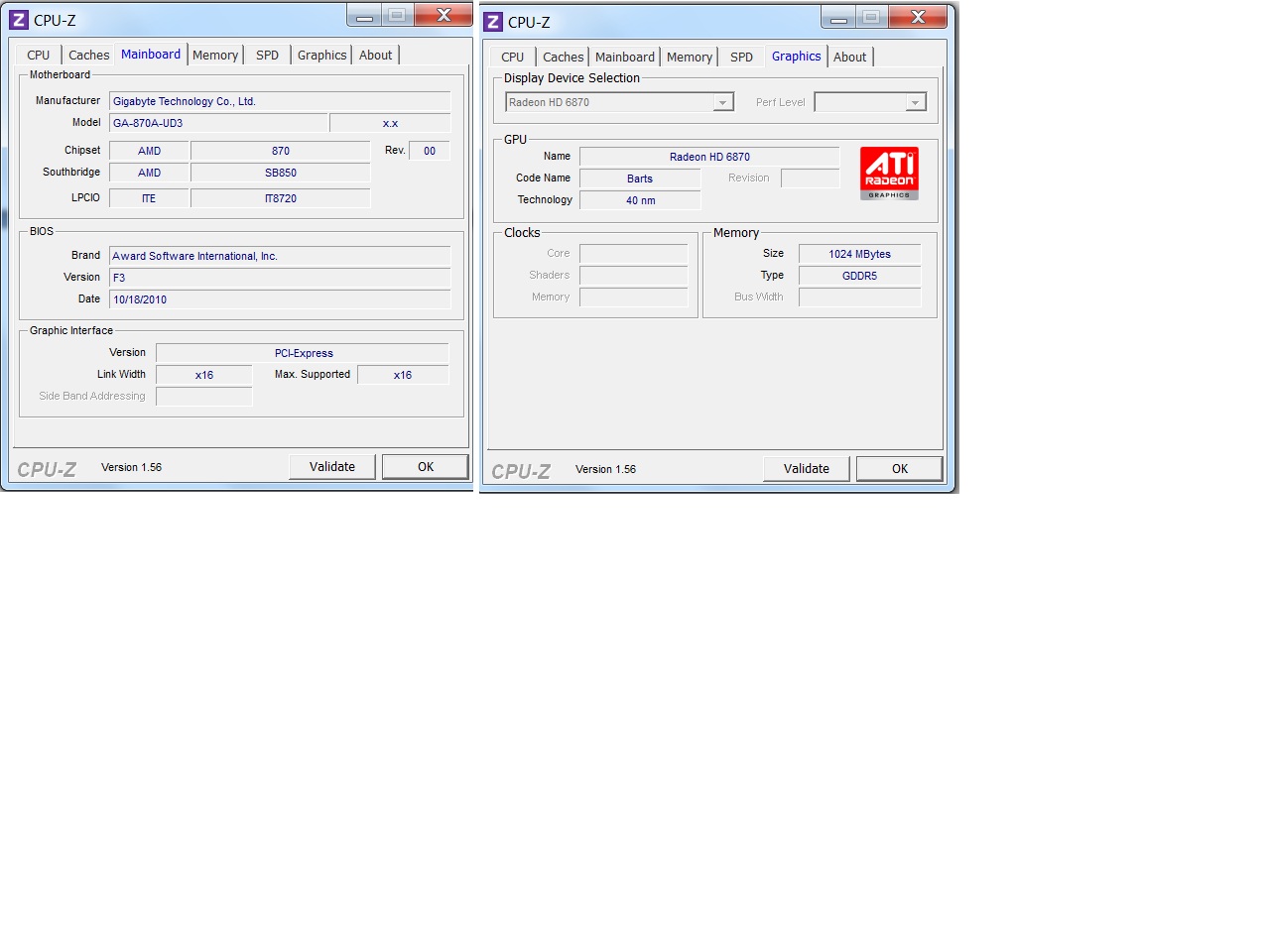The width and height of the screenshot is (1270, 952).
Task: Open Caches tab in right window
Action: [x=563, y=58]
